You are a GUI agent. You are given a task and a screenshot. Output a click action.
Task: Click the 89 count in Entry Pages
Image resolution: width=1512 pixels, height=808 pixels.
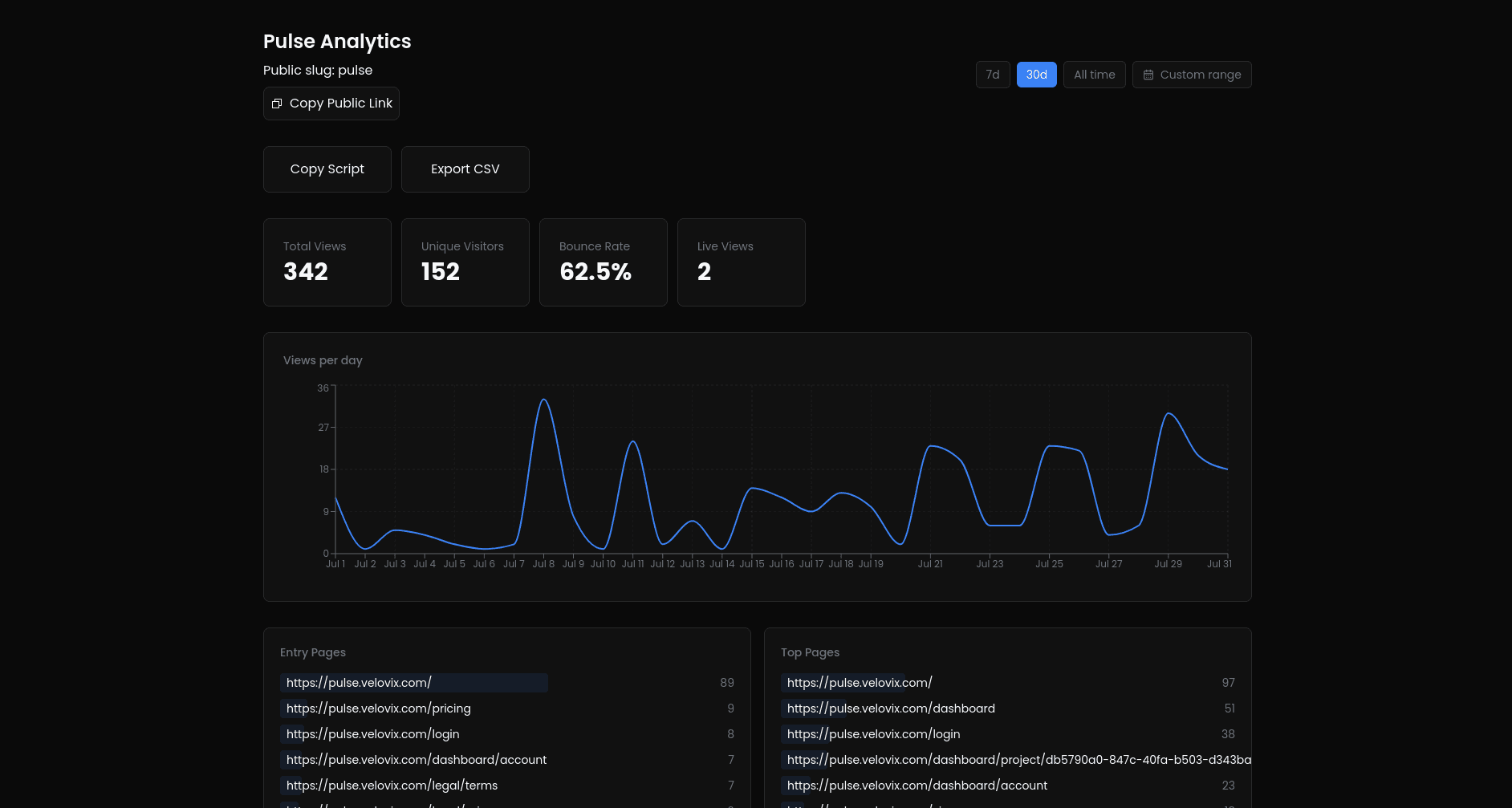pos(727,683)
